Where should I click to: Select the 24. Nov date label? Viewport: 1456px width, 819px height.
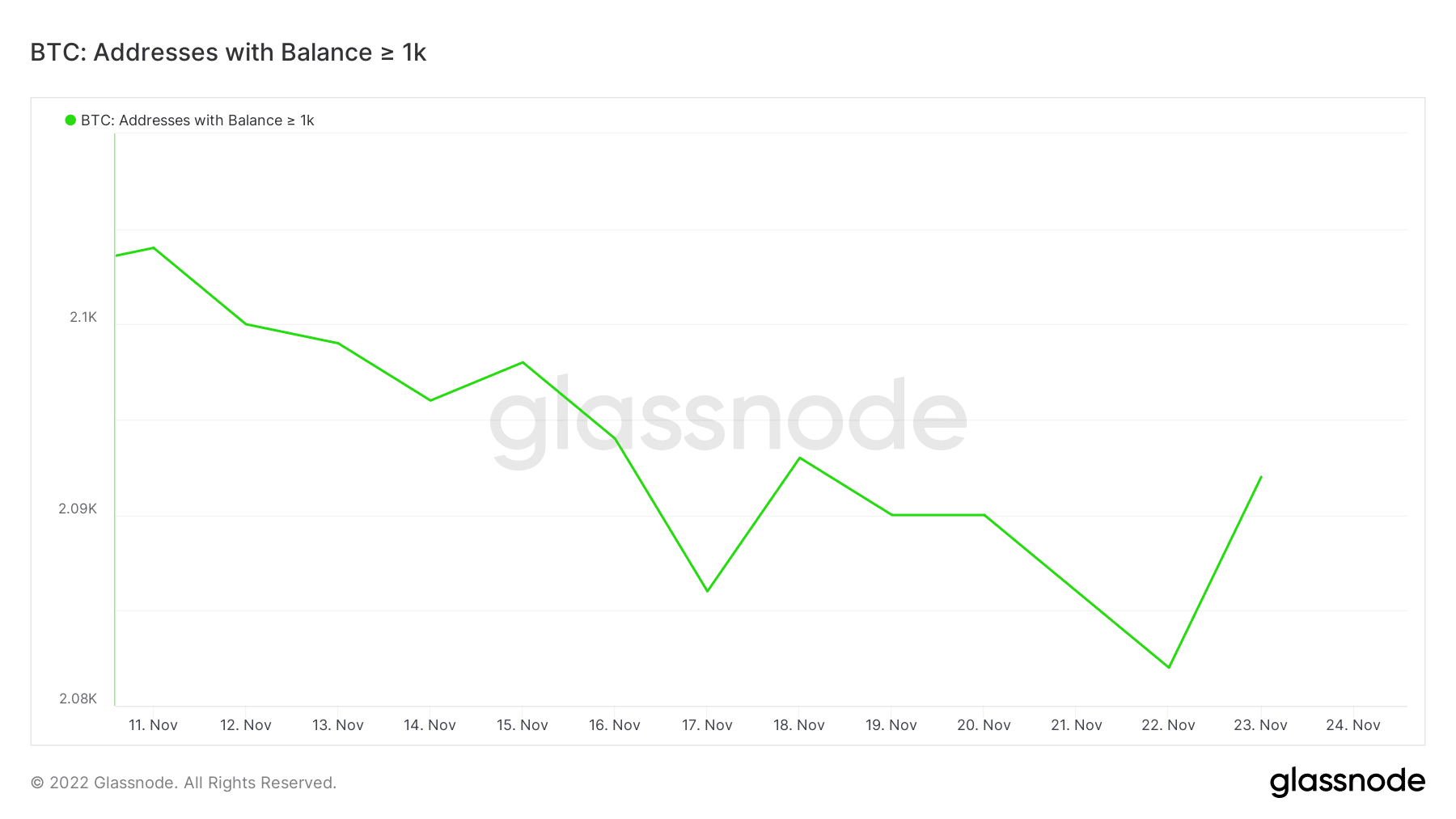click(1352, 725)
